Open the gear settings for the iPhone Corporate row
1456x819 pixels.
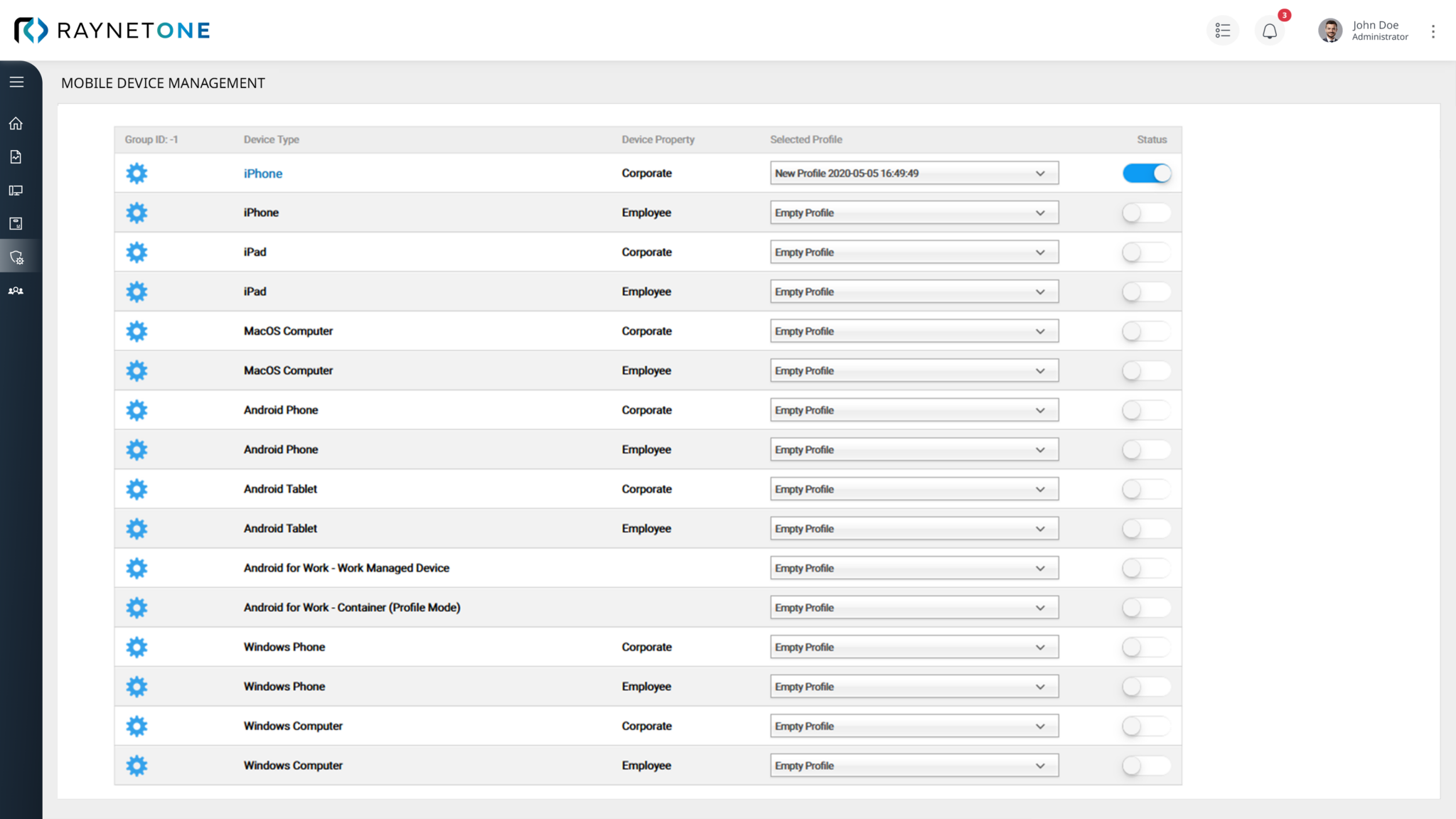(136, 173)
